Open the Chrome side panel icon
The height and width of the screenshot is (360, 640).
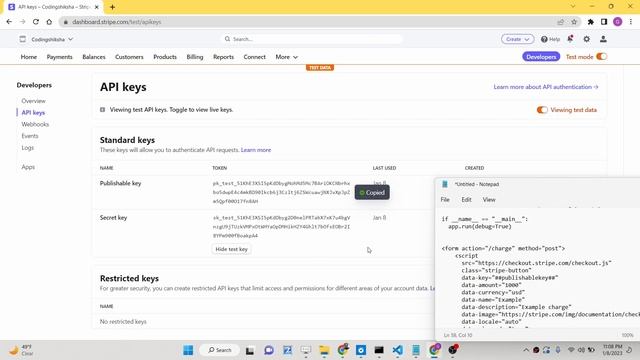[604, 22]
